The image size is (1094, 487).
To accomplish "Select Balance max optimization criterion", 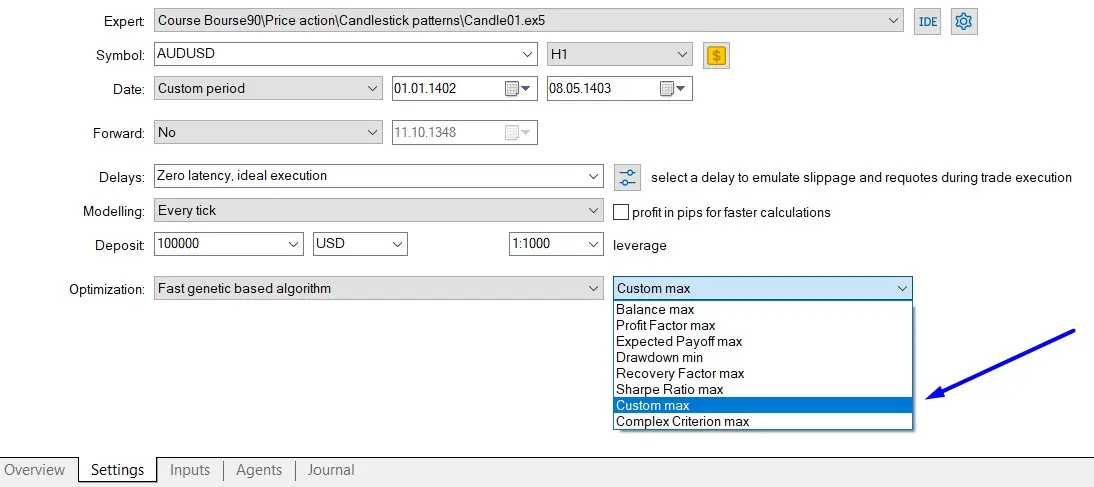I will point(655,309).
